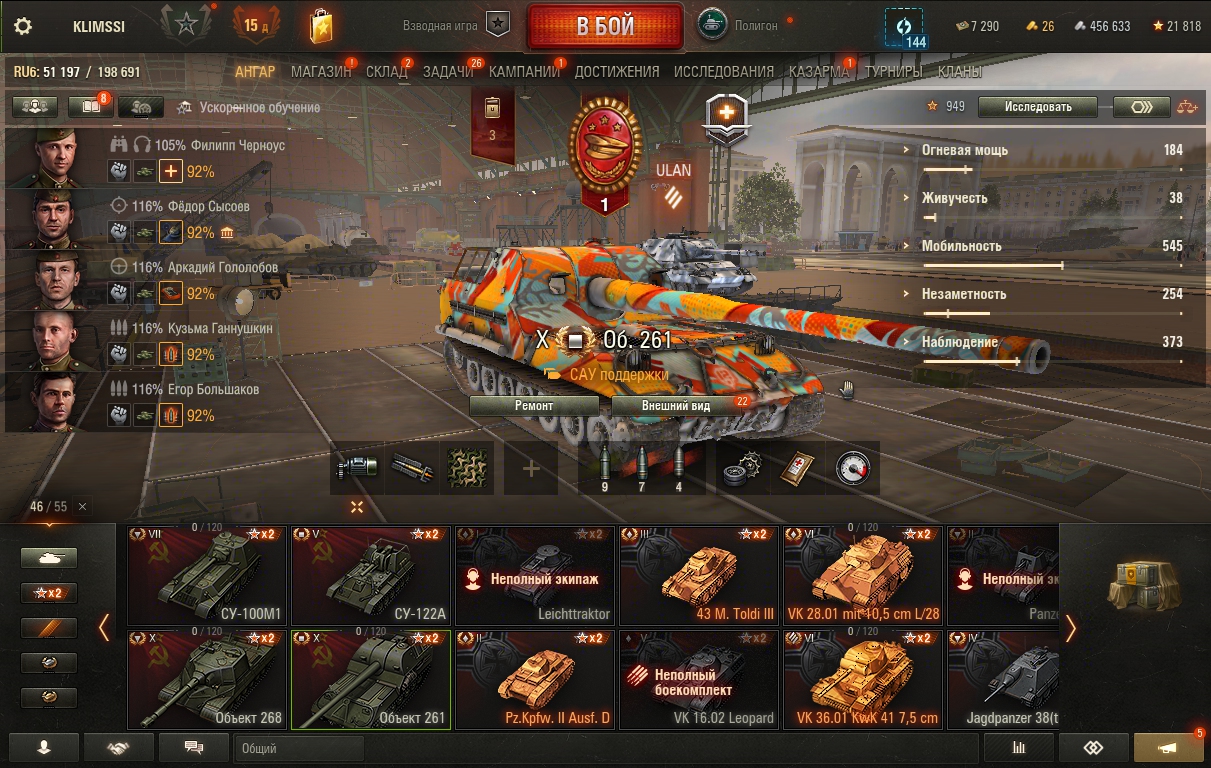Open the chat channels icon at bottom
Viewport: 1211px width, 768px height.
(194, 747)
